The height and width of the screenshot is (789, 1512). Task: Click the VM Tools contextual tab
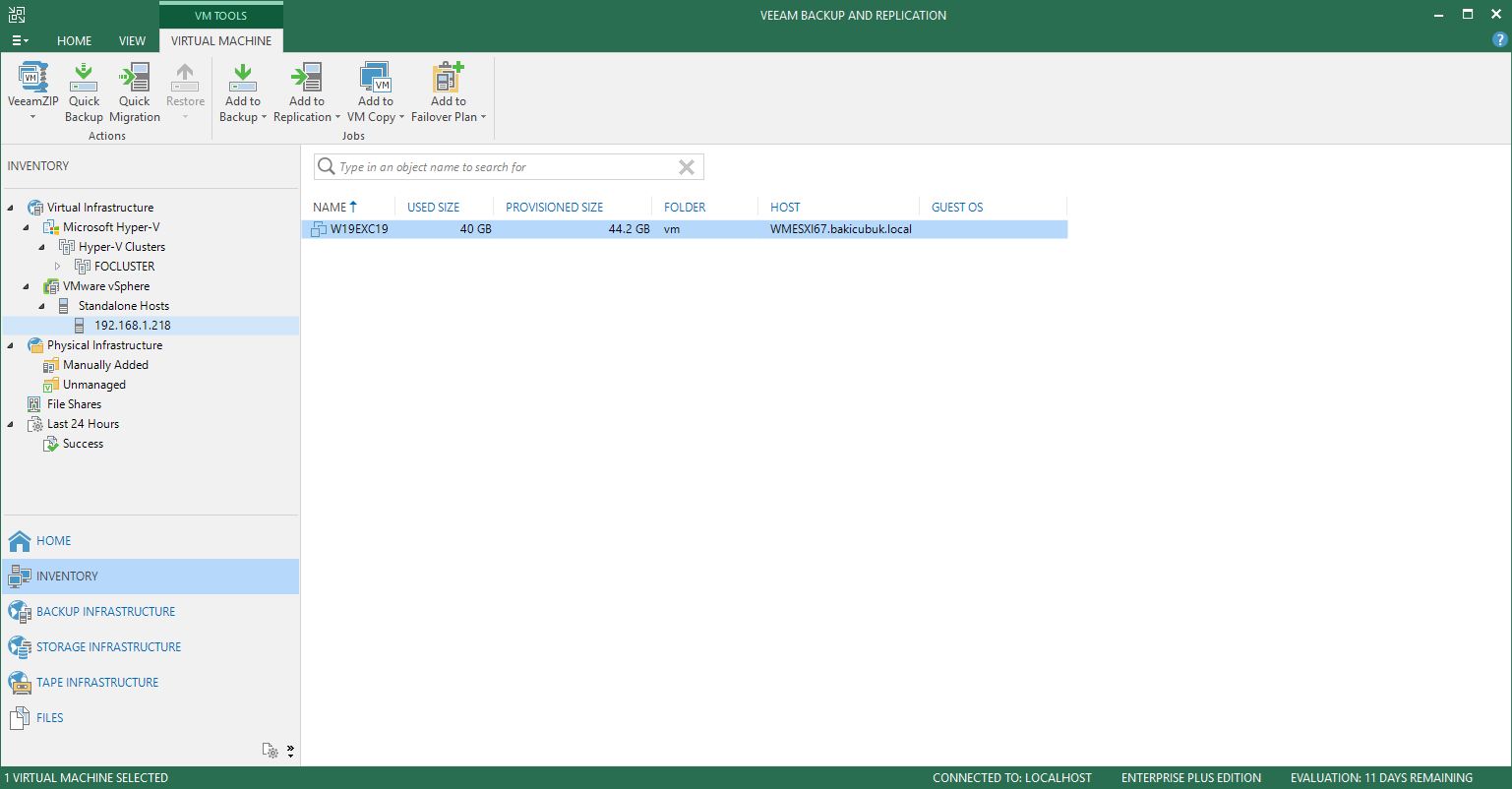click(221, 16)
